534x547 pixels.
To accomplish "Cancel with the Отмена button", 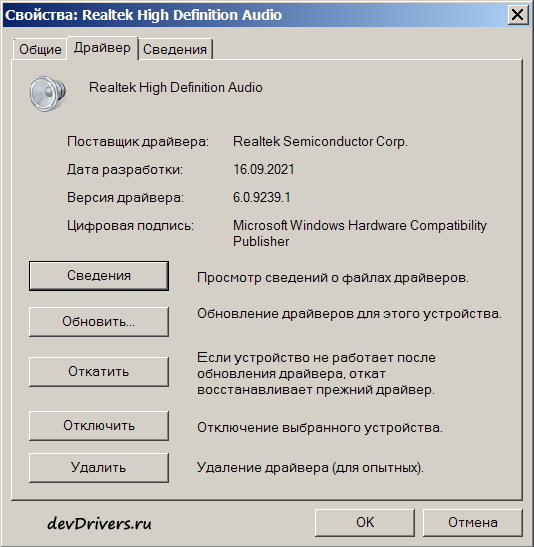I will point(473,523).
